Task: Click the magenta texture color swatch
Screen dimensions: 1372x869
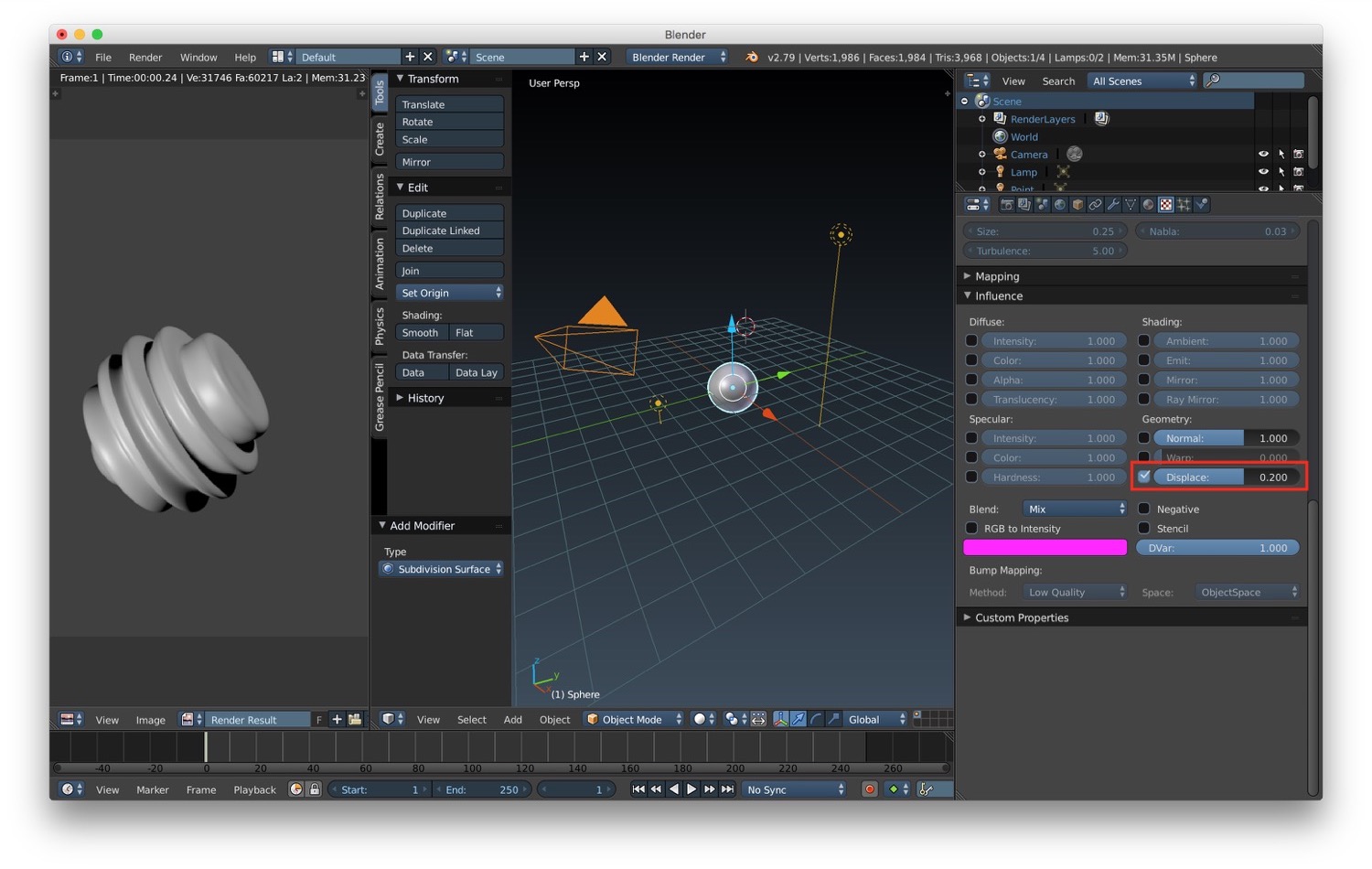Action: coord(1045,547)
